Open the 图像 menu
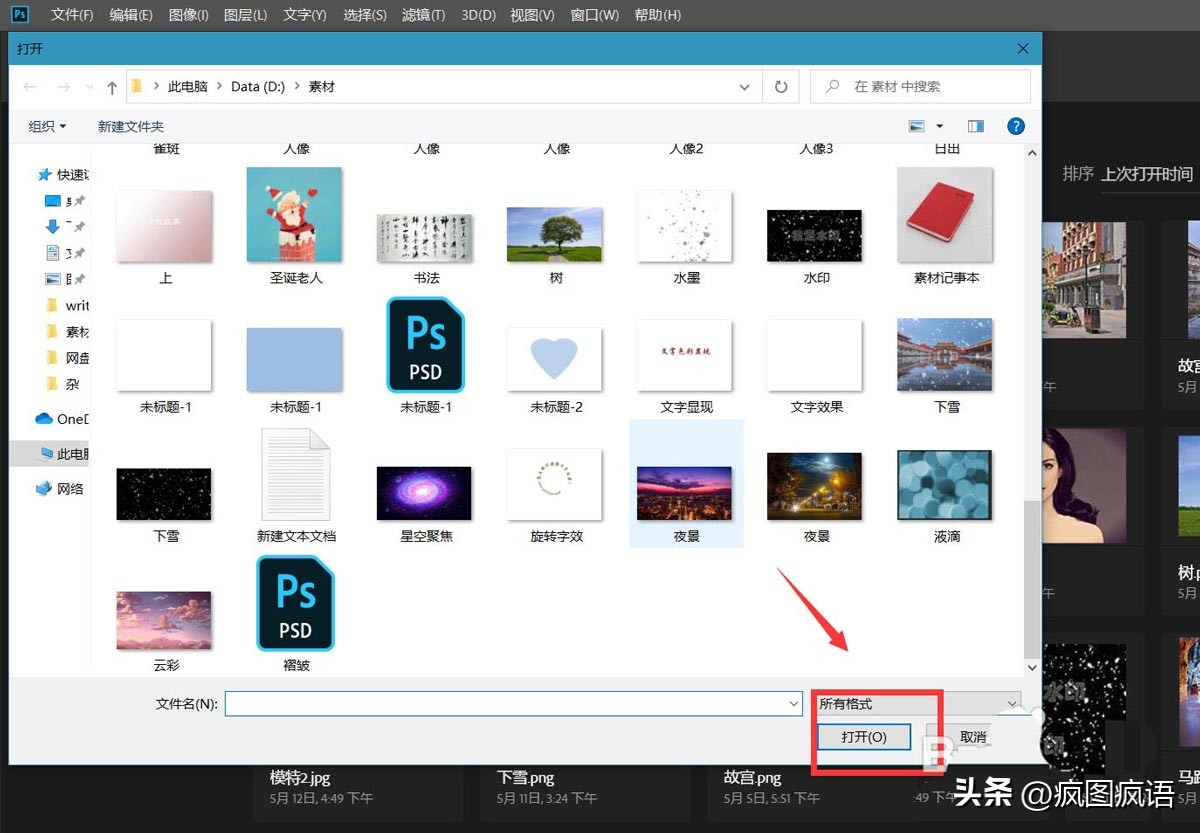The image size is (1200, 833). (x=188, y=14)
